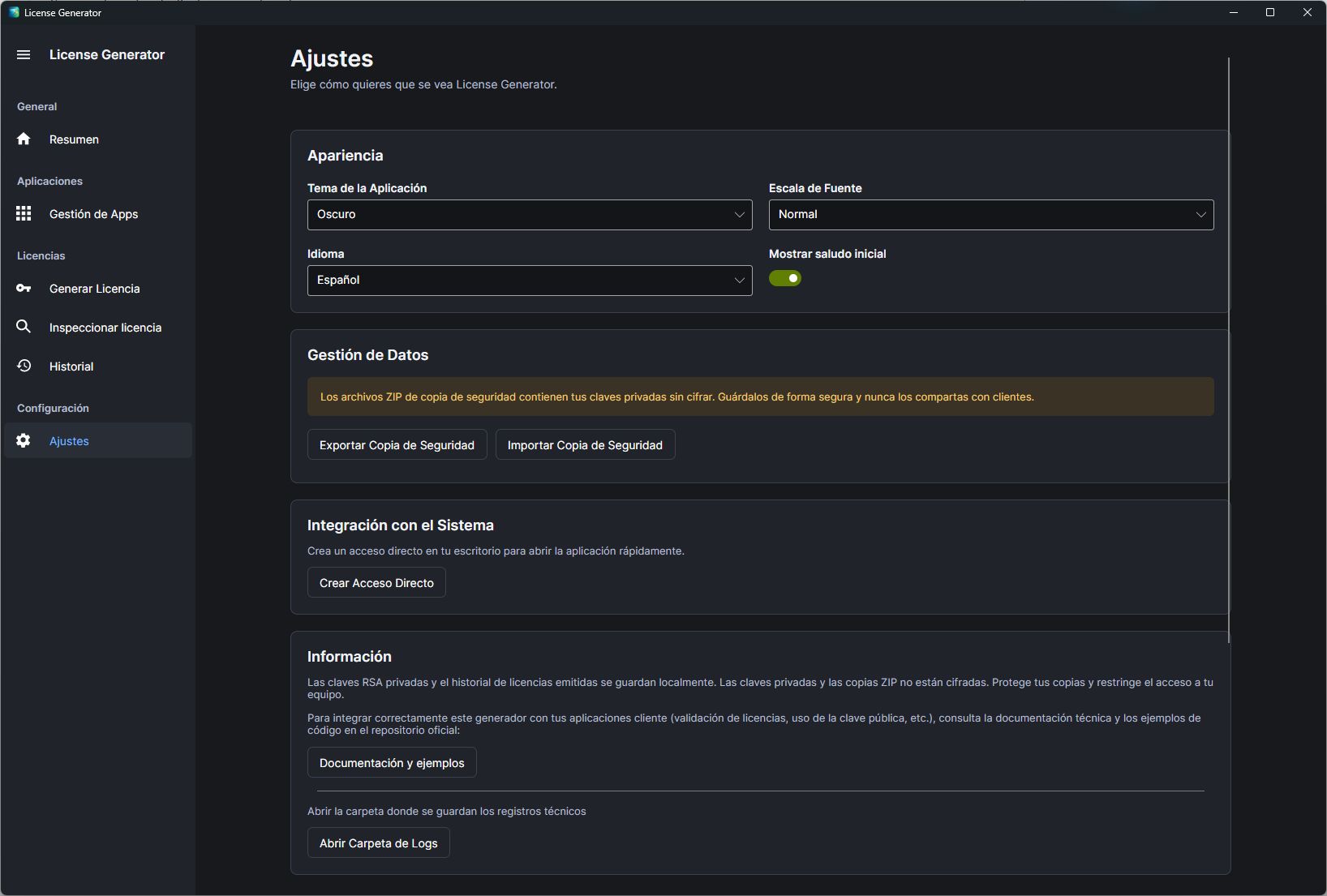This screenshot has width=1327, height=896.
Task: Click the Gestión de Datos heading
Action: pyautogui.click(x=367, y=355)
